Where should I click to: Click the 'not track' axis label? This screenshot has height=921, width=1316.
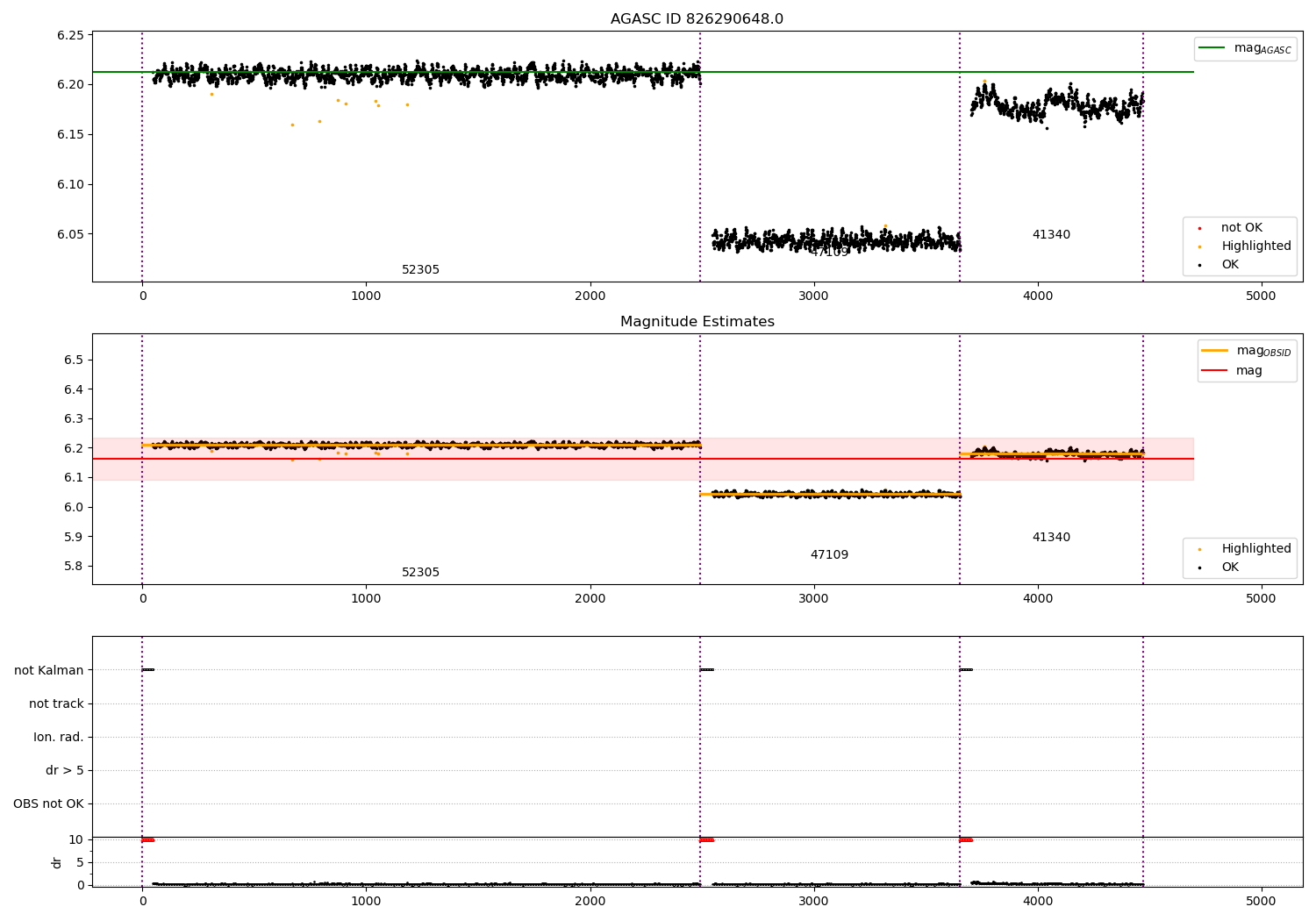pos(56,703)
